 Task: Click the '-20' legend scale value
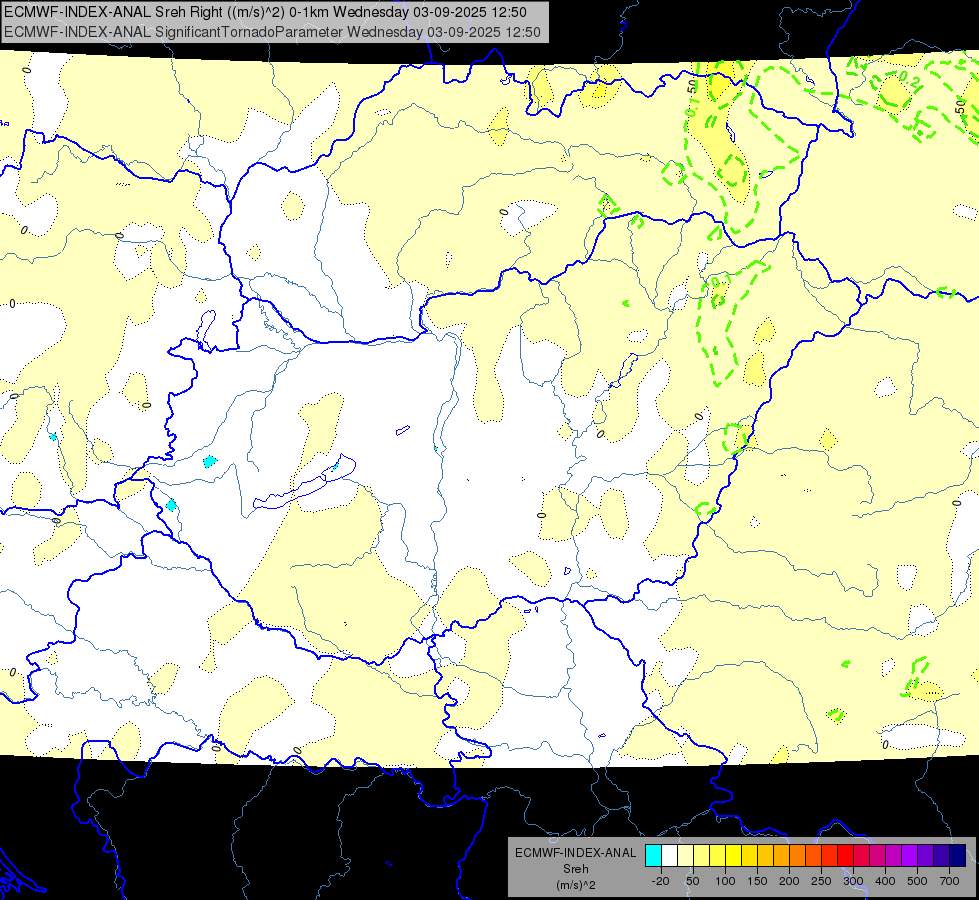click(x=661, y=881)
